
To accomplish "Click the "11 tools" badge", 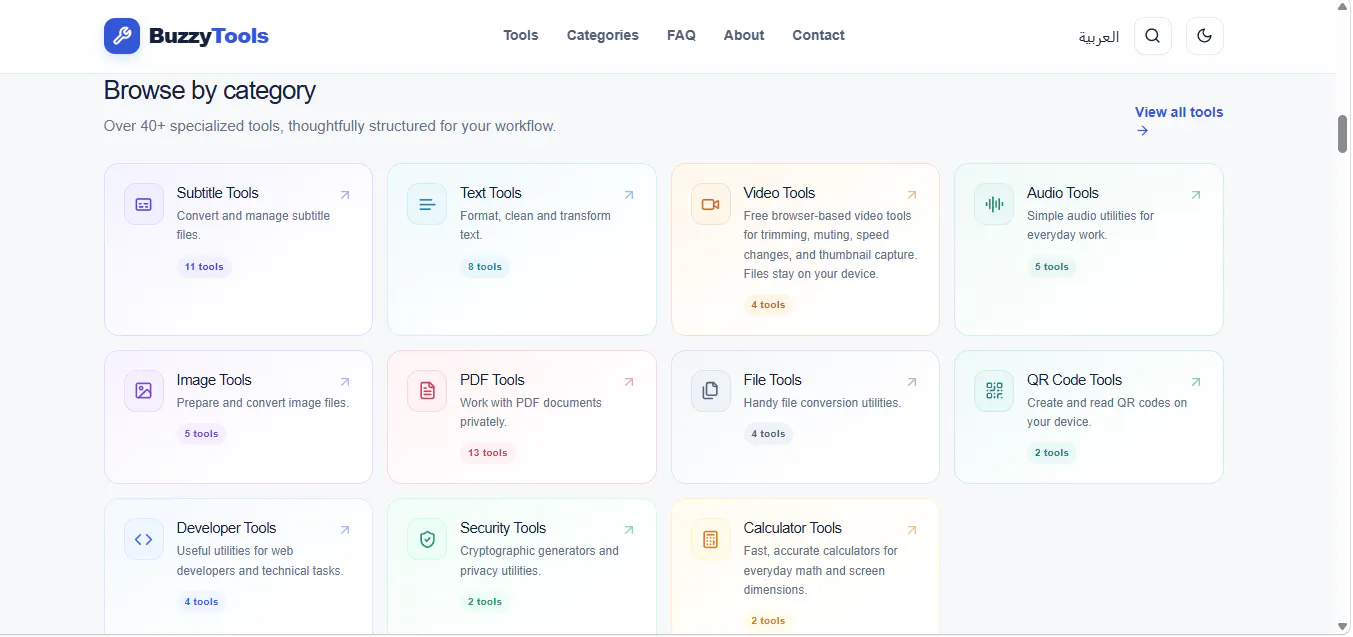I will (x=204, y=267).
